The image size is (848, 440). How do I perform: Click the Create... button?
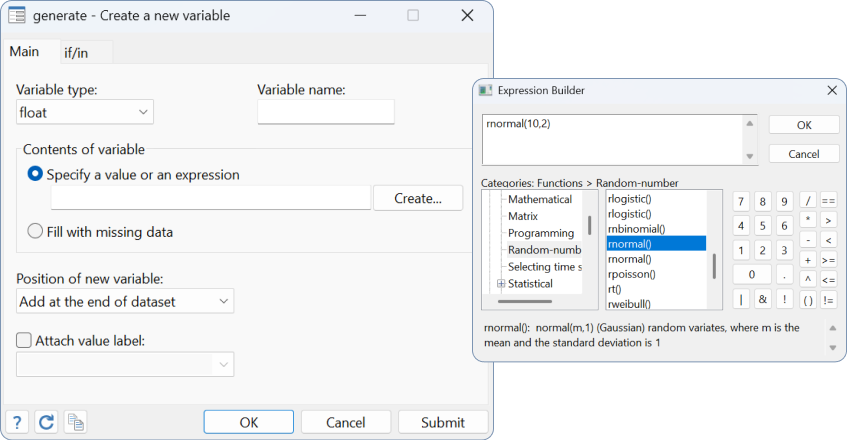click(417, 198)
